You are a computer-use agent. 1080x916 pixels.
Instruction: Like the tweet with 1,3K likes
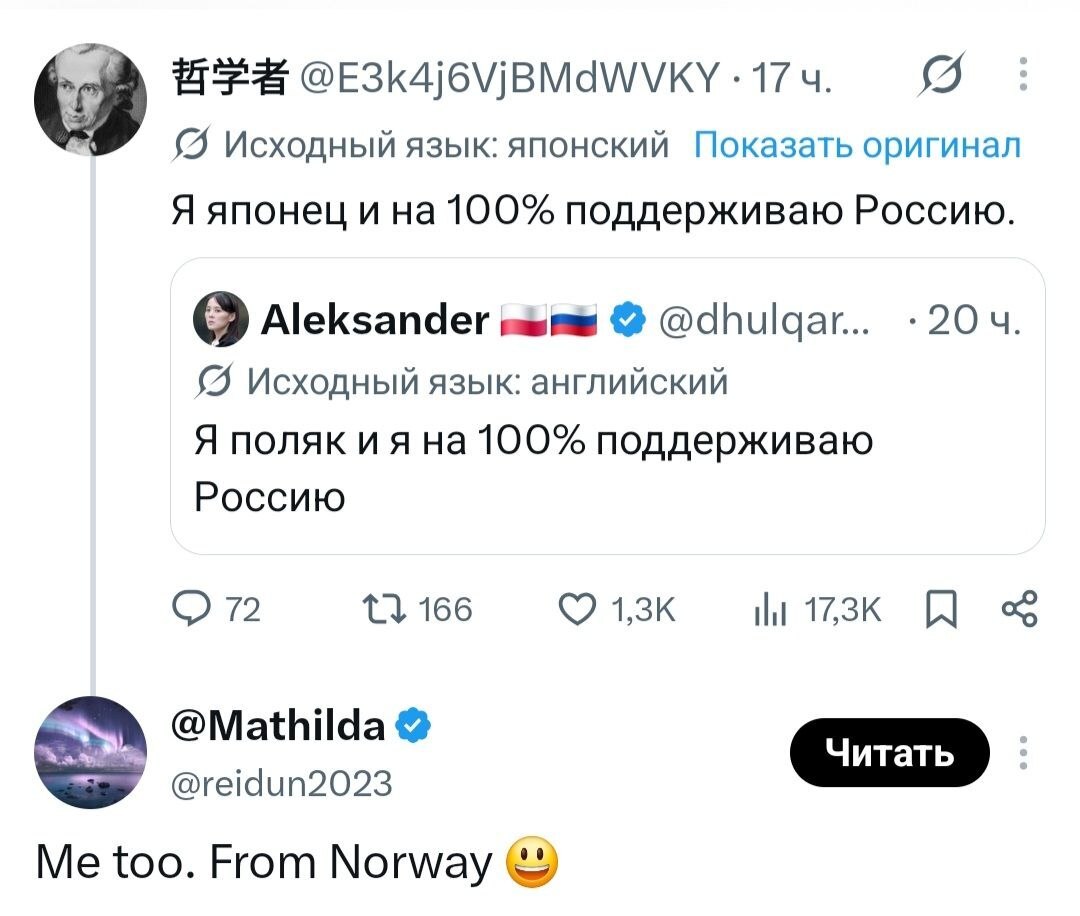[x=616, y=610]
